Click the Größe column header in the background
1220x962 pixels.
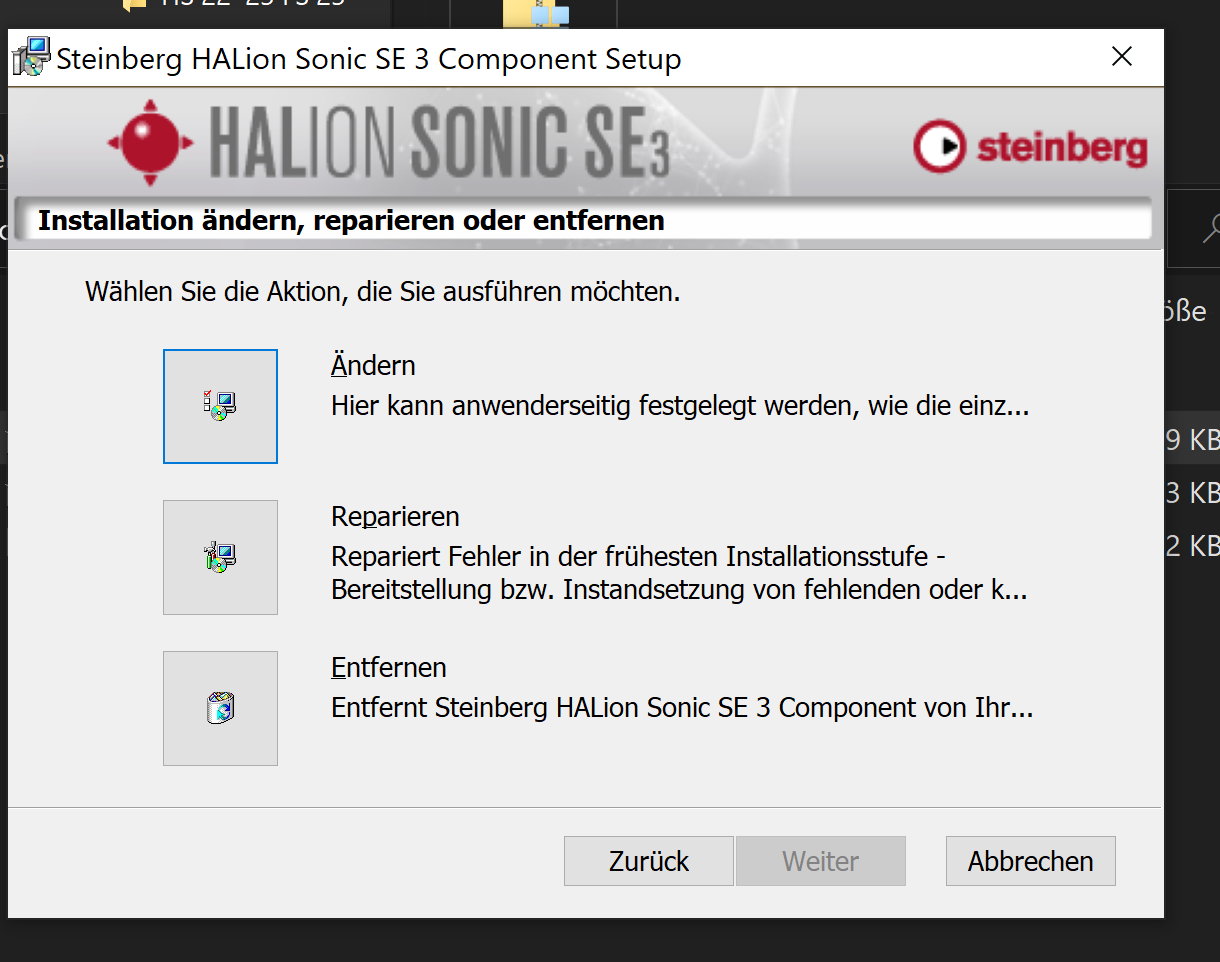[x=1190, y=311]
